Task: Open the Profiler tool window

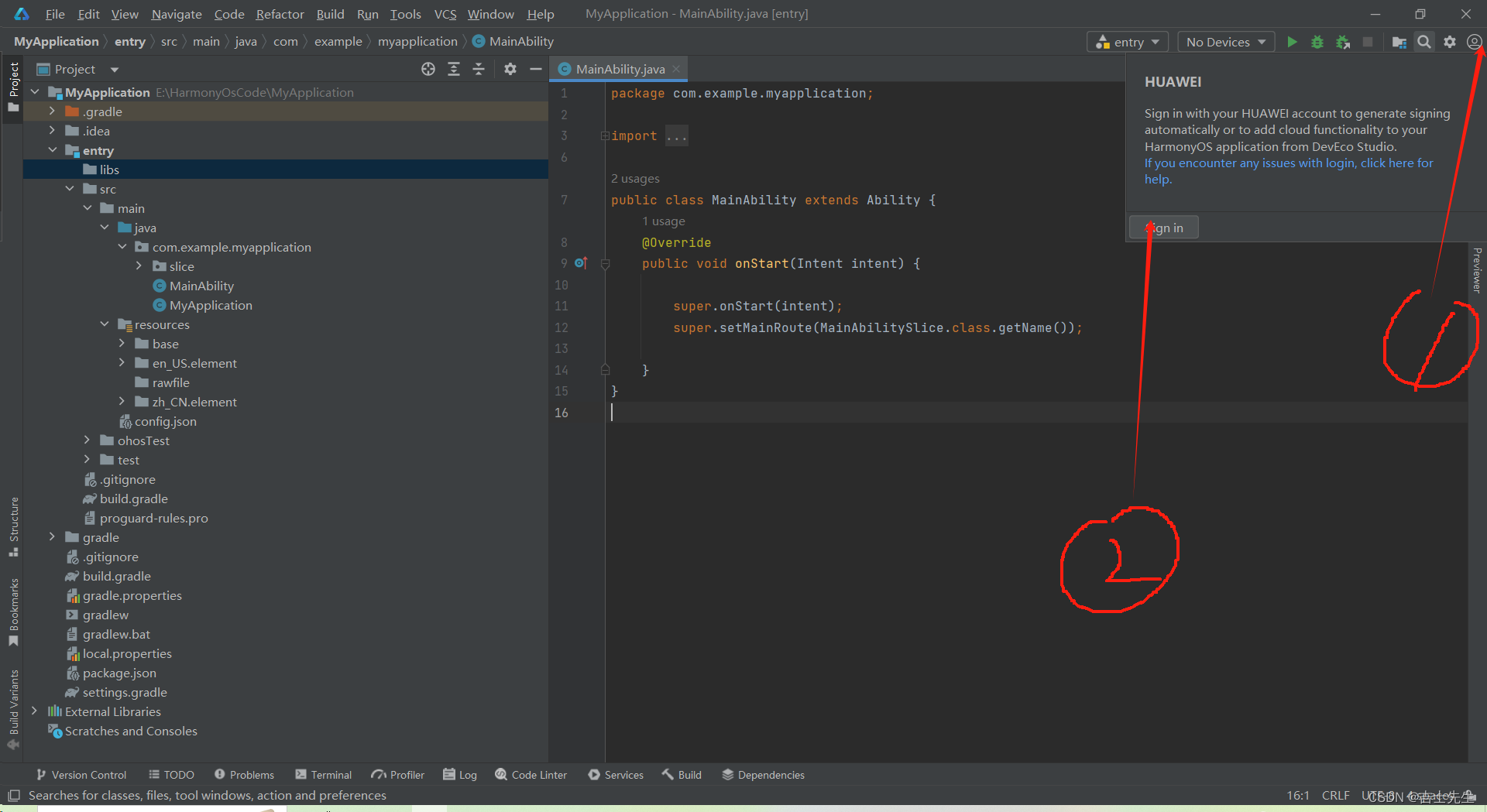Action: (x=398, y=775)
